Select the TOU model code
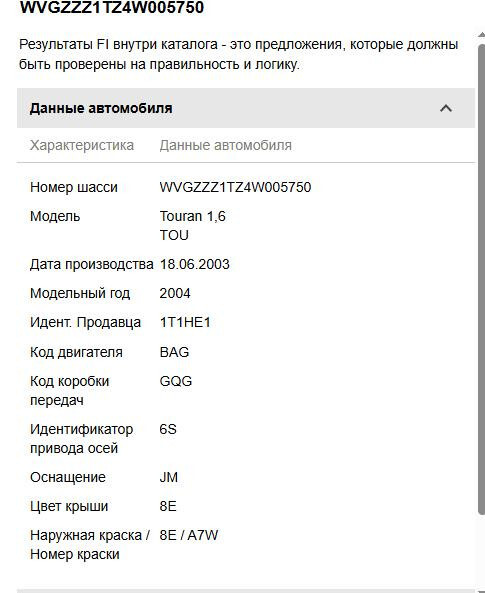485x593 pixels. pyautogui.click(x=174, y=235)
